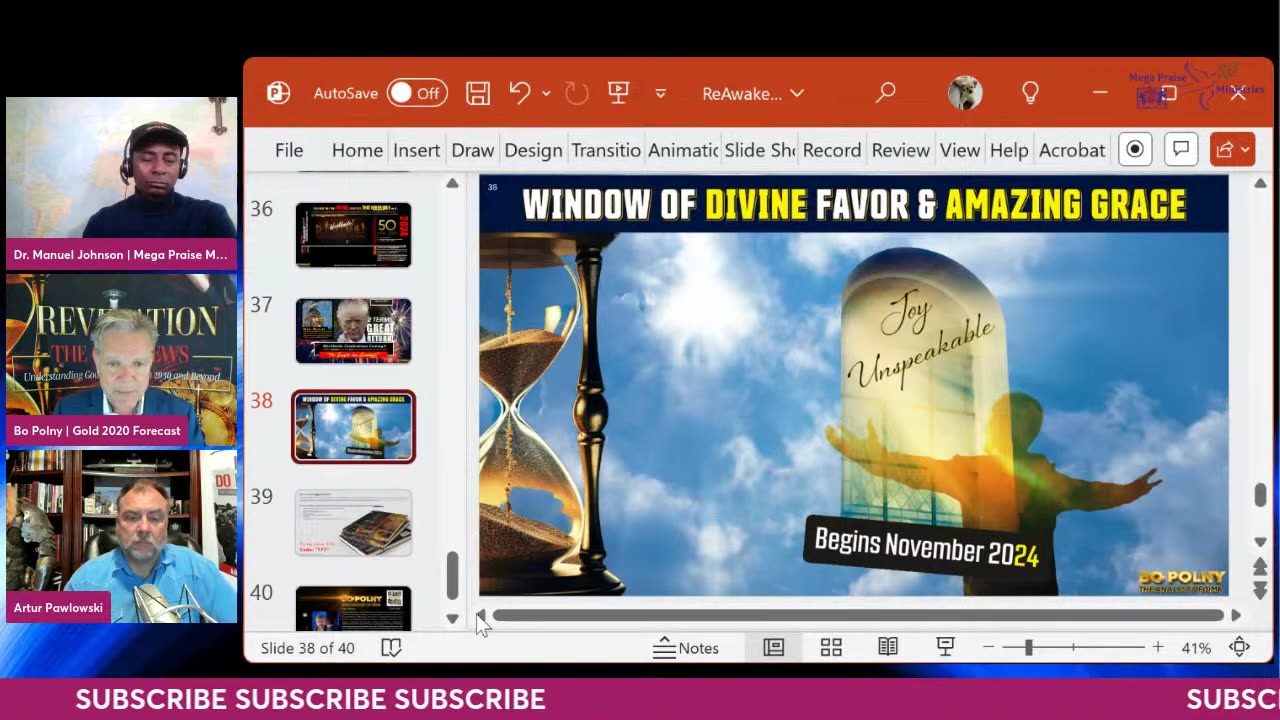Click the PowerPoint app logo icon

point(278,93)
